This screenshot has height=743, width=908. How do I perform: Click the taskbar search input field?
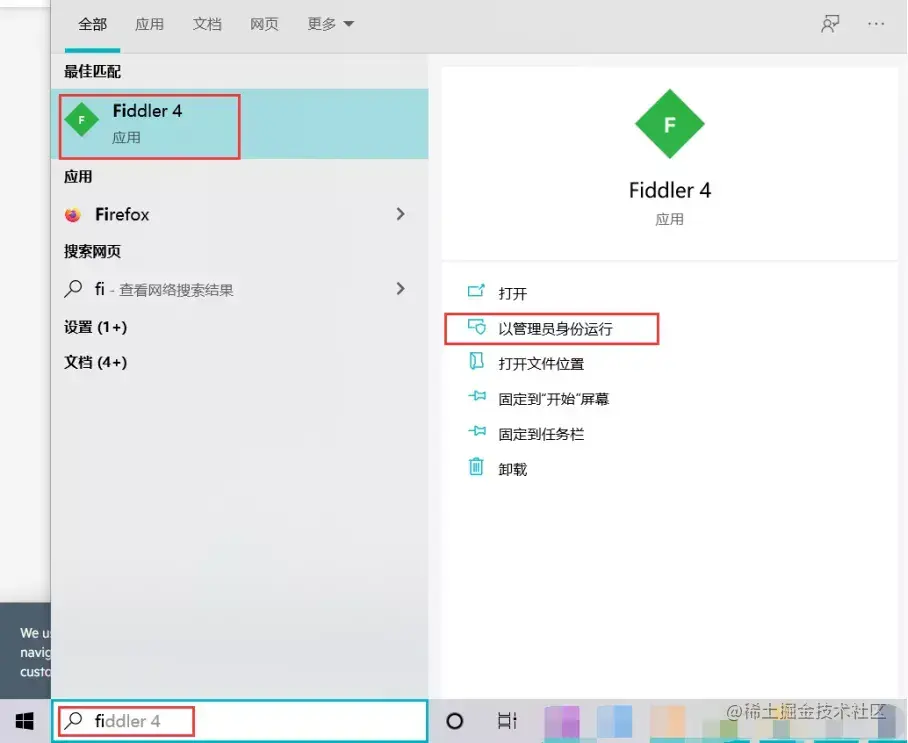240,721
